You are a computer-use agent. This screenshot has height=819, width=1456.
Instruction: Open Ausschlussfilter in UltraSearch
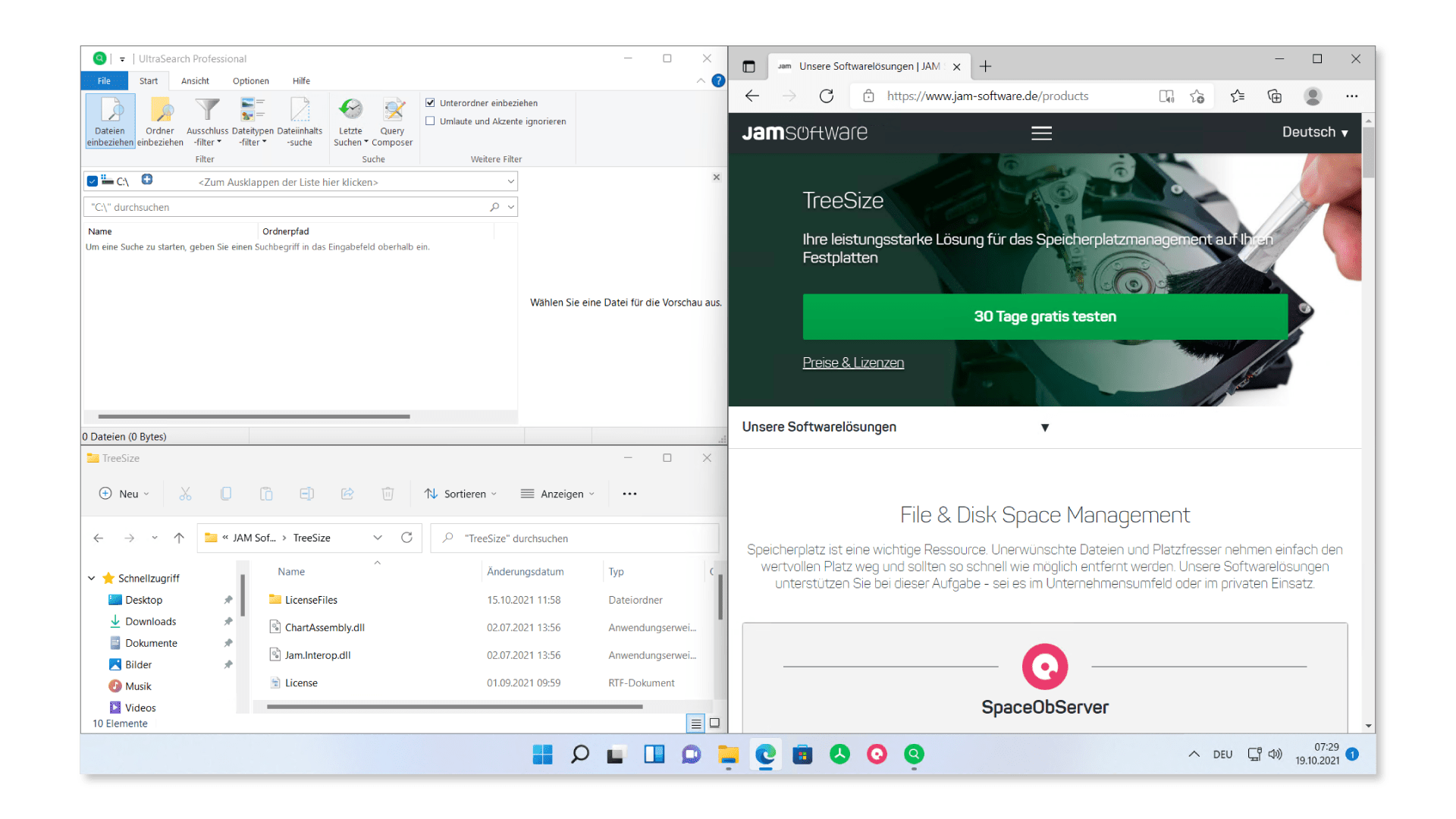point(207,121)
